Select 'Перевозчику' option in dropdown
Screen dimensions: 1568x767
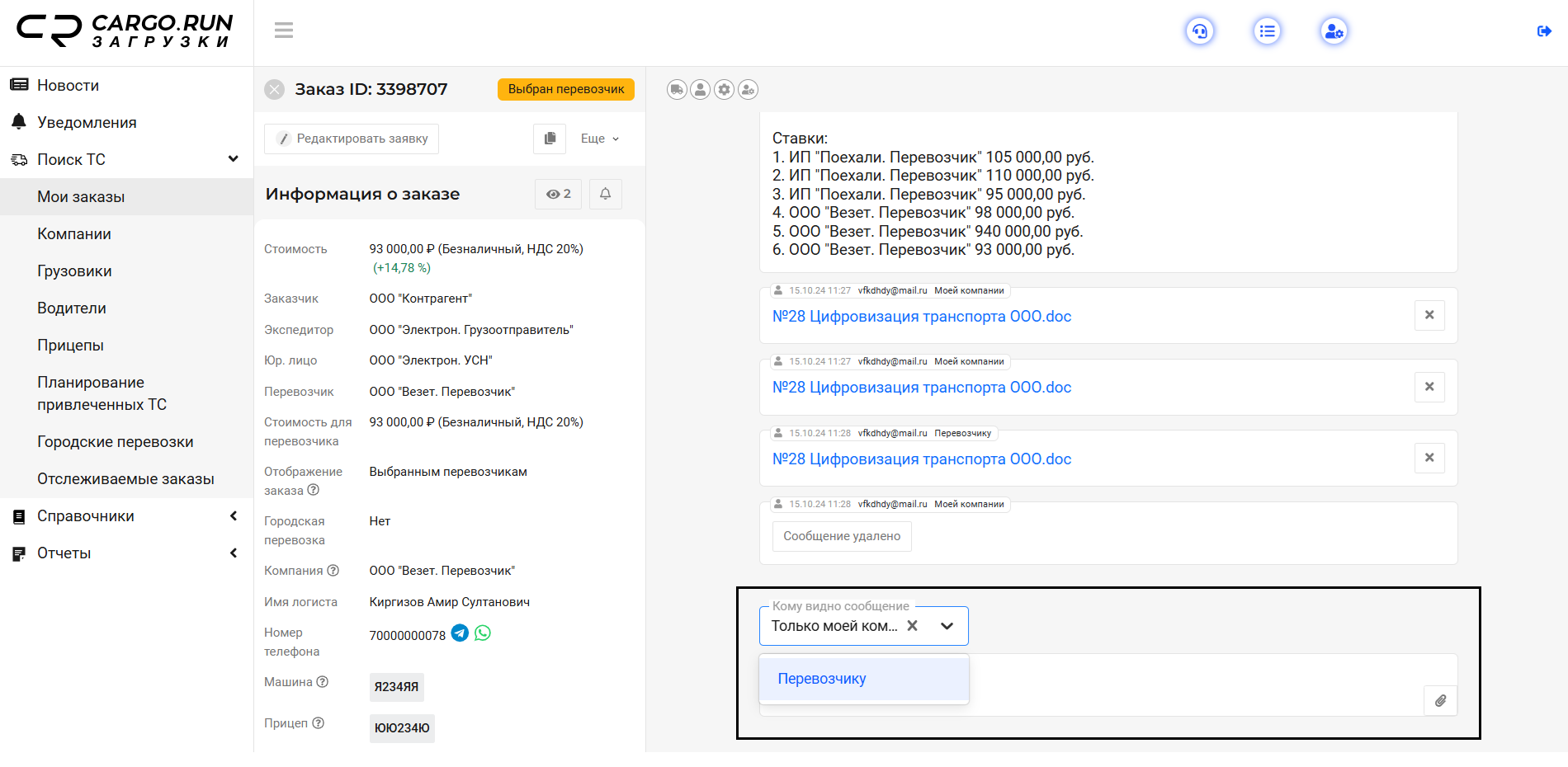(x=822, y=679)
